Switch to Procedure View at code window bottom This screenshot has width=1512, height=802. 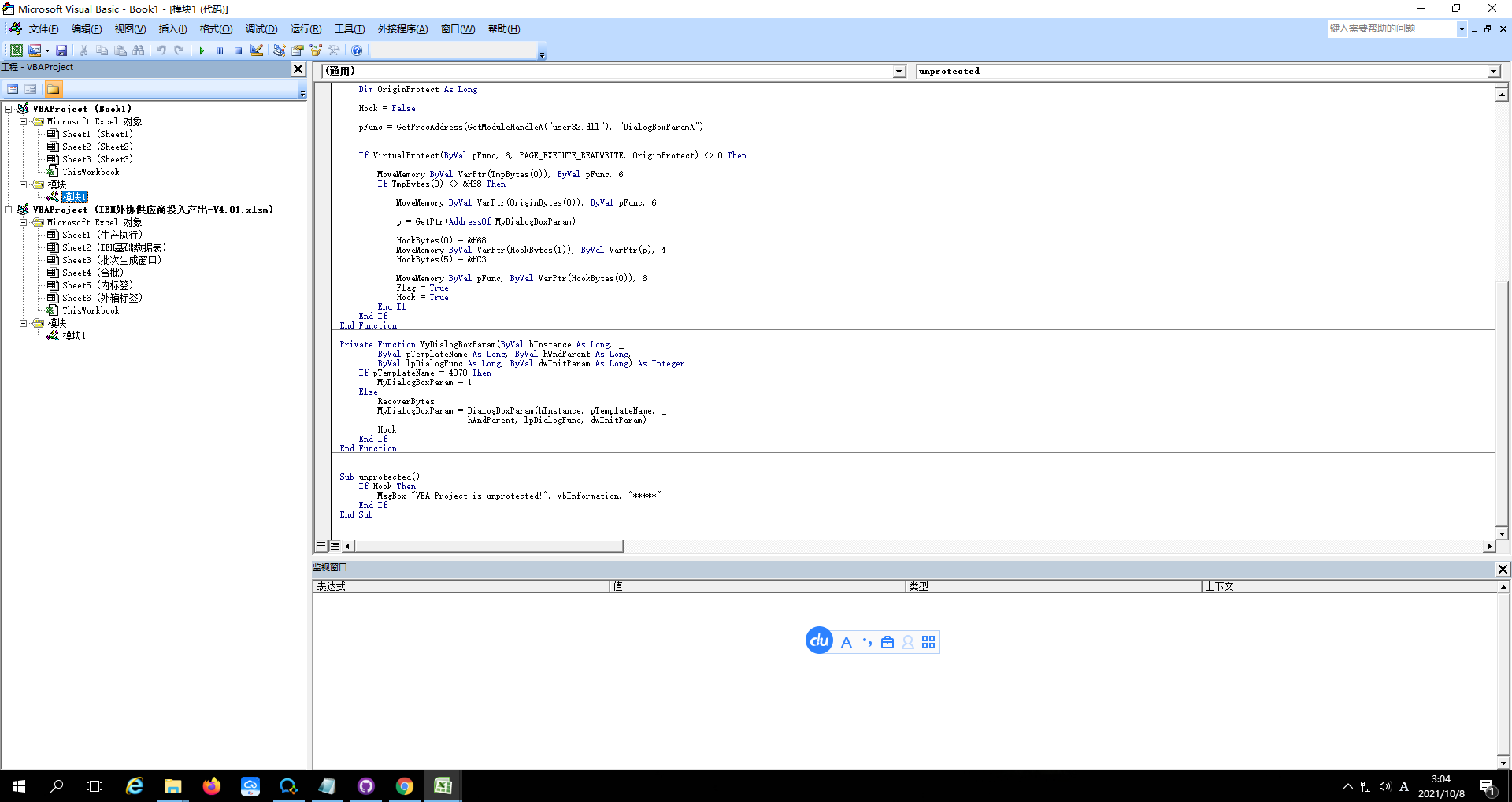[321, 545]
